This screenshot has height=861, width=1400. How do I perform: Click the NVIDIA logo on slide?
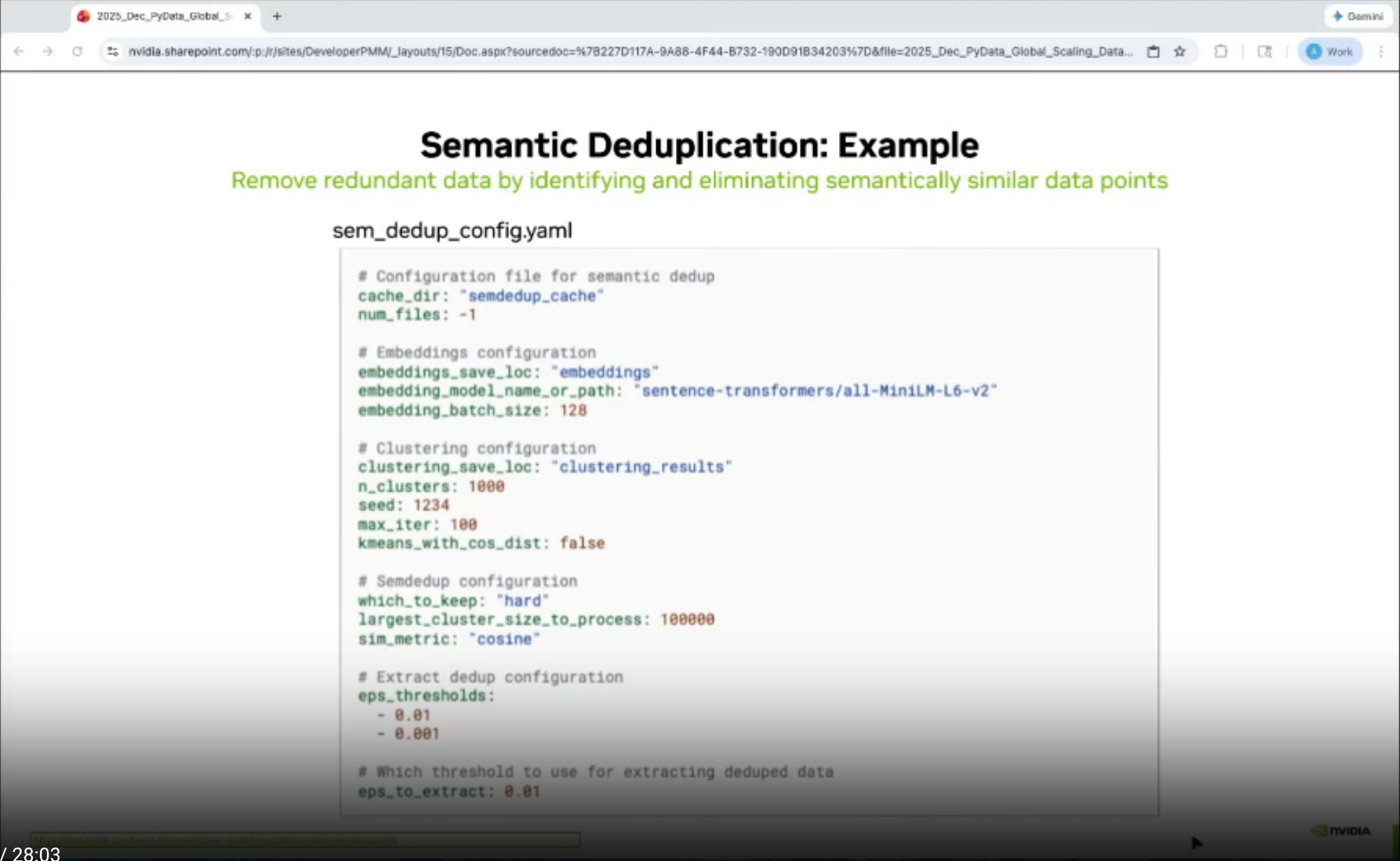point(1340,831)
